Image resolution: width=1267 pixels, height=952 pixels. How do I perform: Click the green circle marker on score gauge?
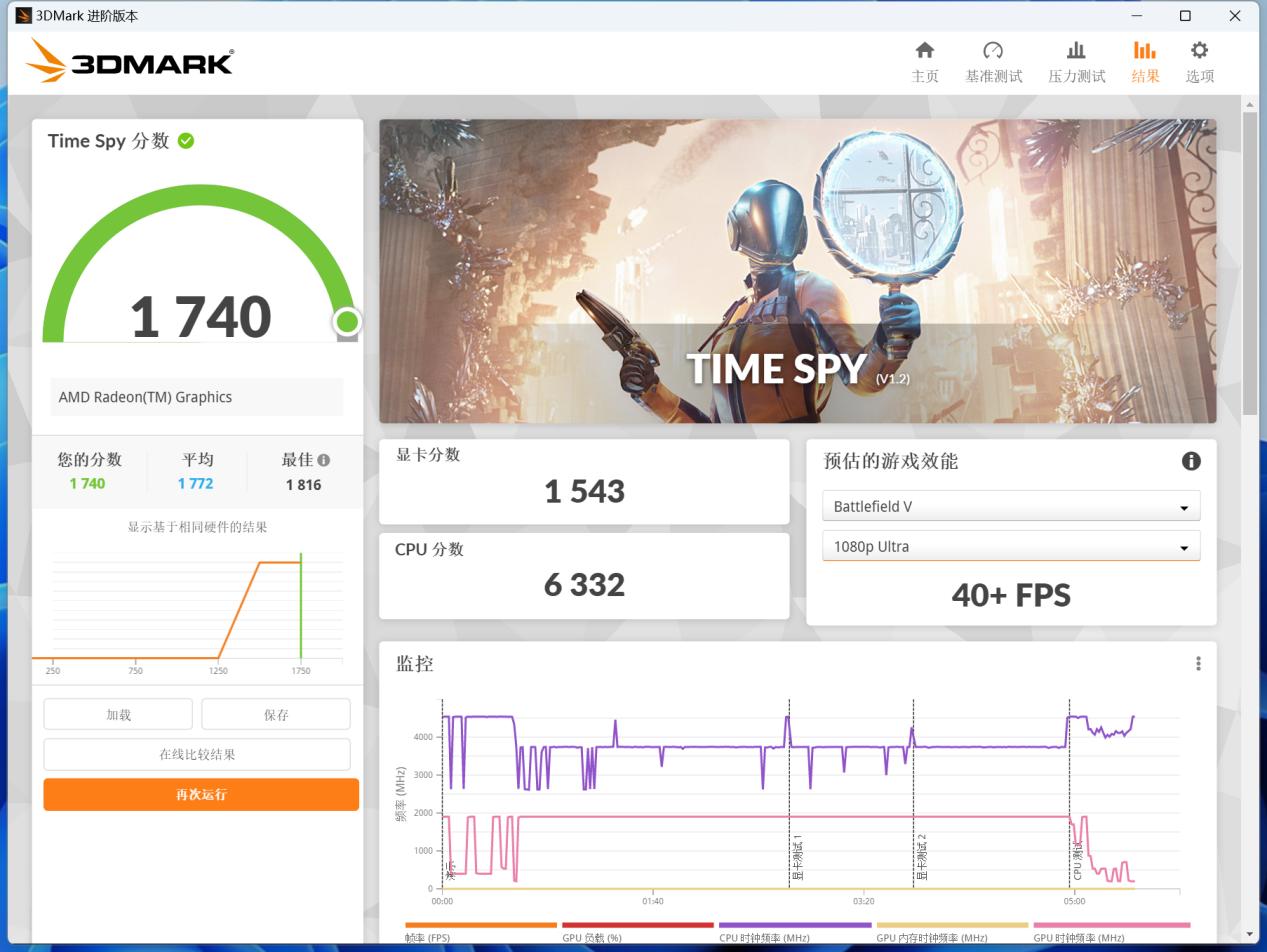pyautogui.click(x=347, y=321)
